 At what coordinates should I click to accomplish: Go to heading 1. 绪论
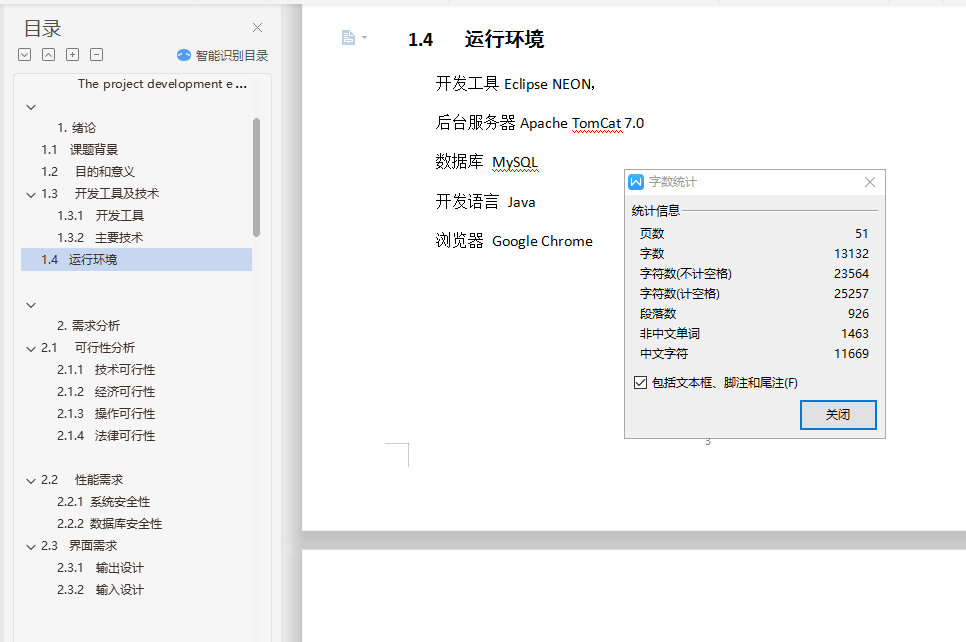click(x=76, y=128)
